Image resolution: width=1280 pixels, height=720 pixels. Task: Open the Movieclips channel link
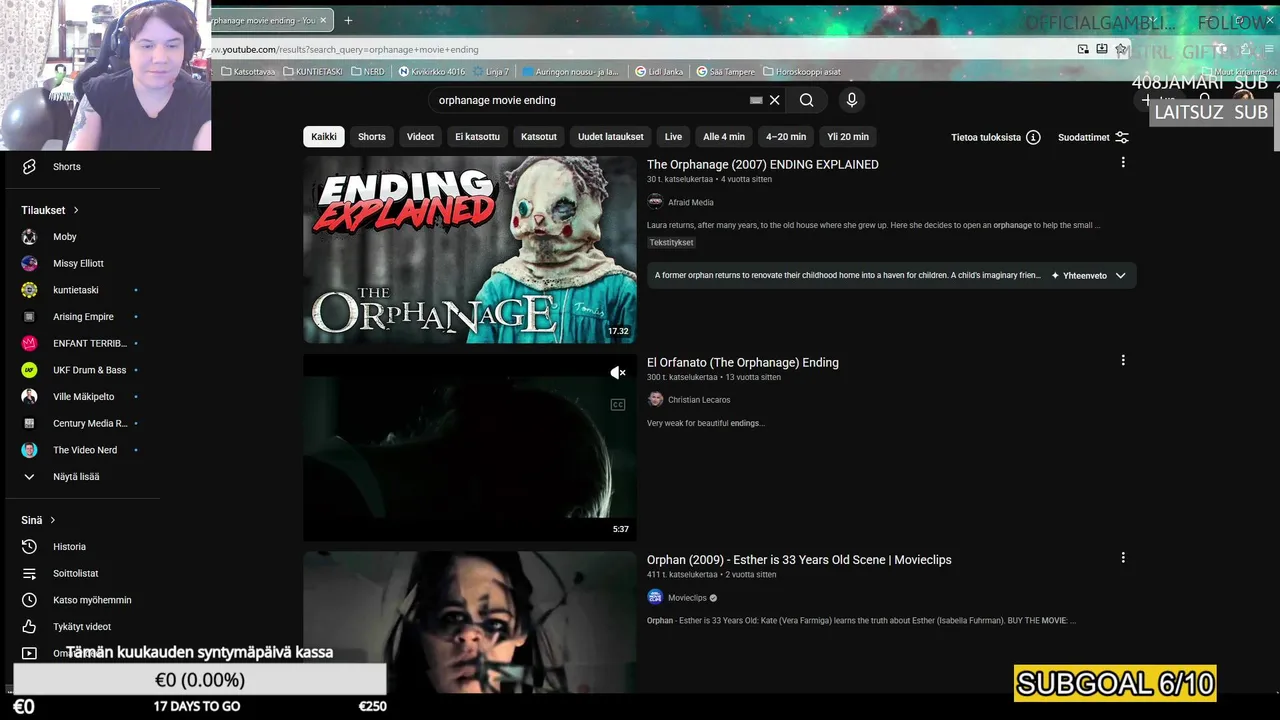point(687,598)
